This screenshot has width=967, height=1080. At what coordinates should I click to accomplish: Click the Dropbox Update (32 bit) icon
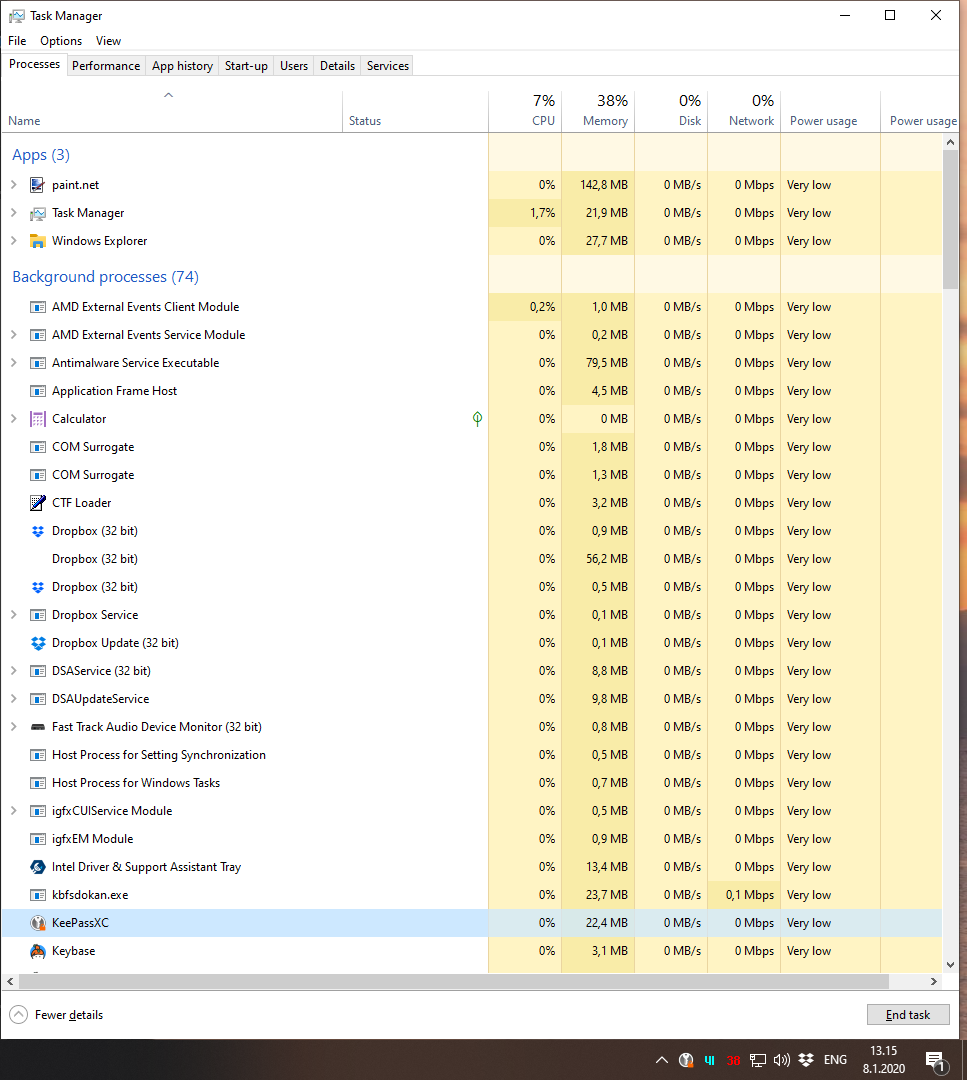point(37,643)
